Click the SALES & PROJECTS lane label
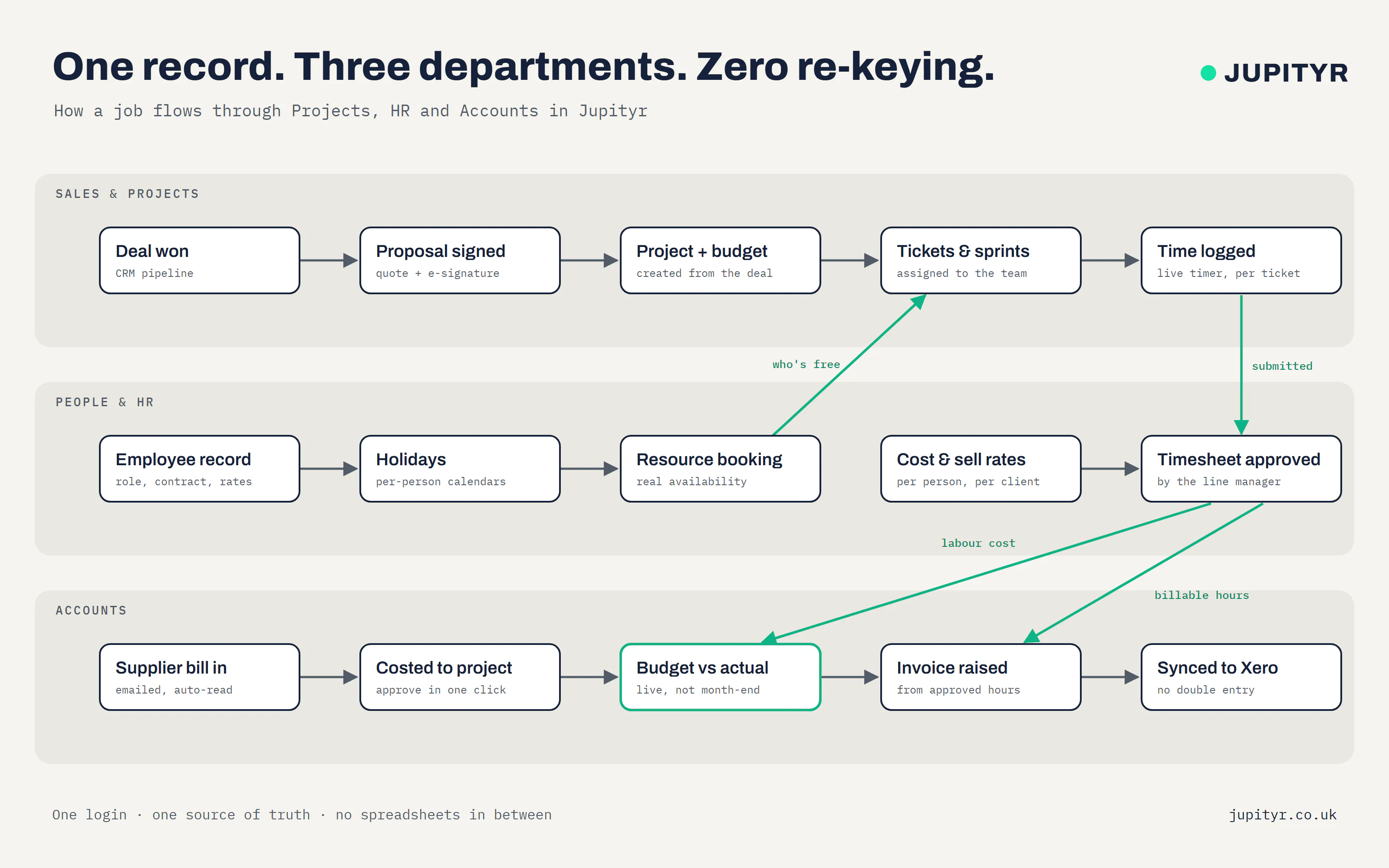Viewport: 1389px width, 868px height. (x=127, y=194)
